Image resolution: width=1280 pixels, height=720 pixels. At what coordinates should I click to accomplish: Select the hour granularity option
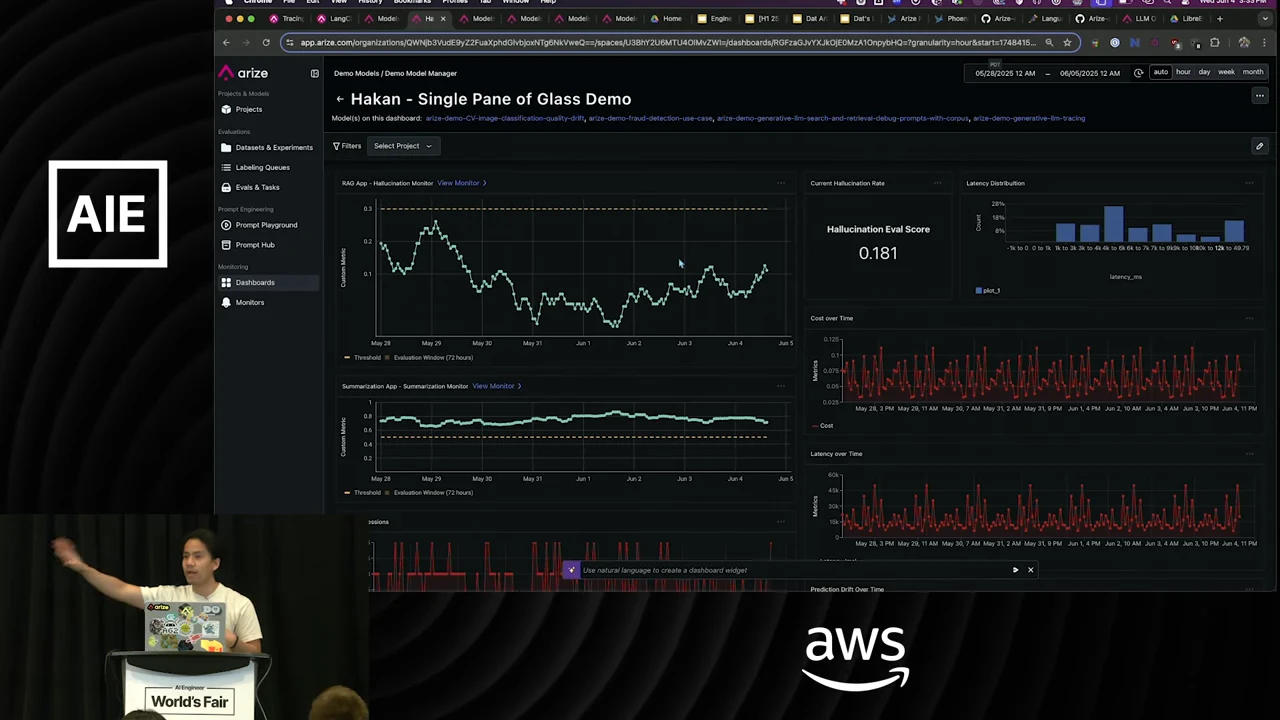(1183, 72)
